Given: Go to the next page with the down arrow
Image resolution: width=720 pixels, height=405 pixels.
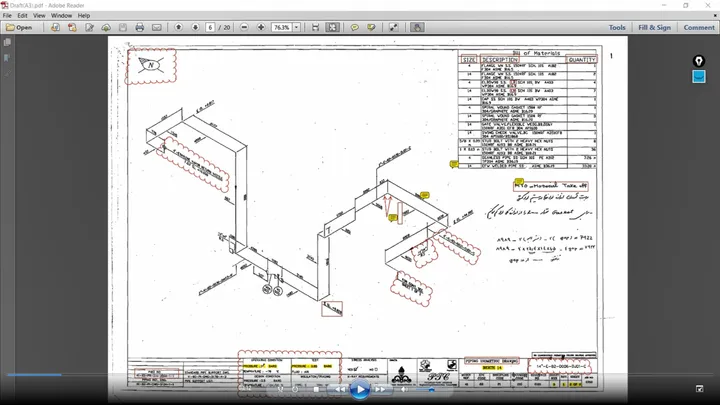Looking at the screenshot, I should coord(195,28).
